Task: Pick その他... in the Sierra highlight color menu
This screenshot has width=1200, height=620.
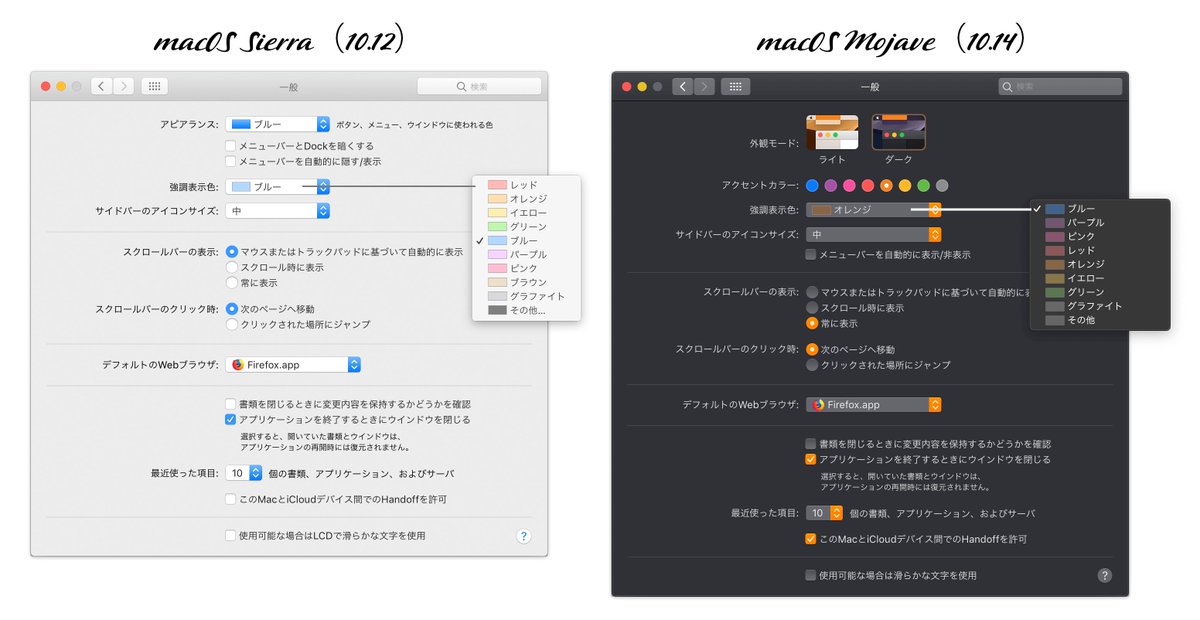Action: 526,311
